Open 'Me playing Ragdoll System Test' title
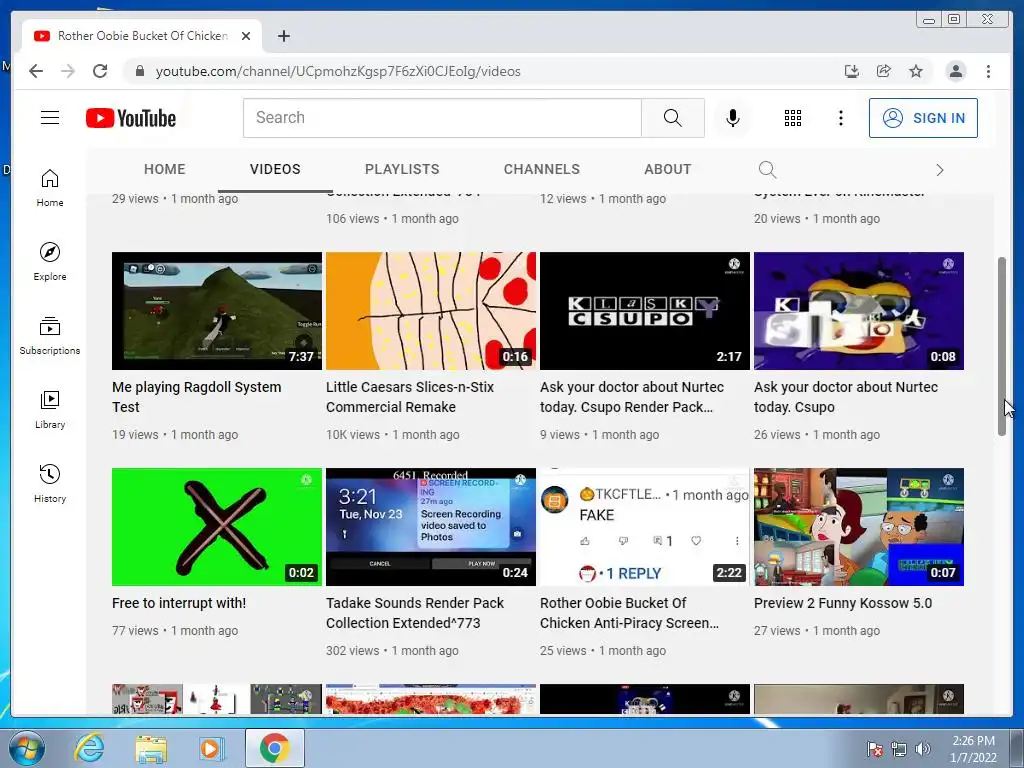This screenshot has height=768, width=1024. [x=197, y=397]
